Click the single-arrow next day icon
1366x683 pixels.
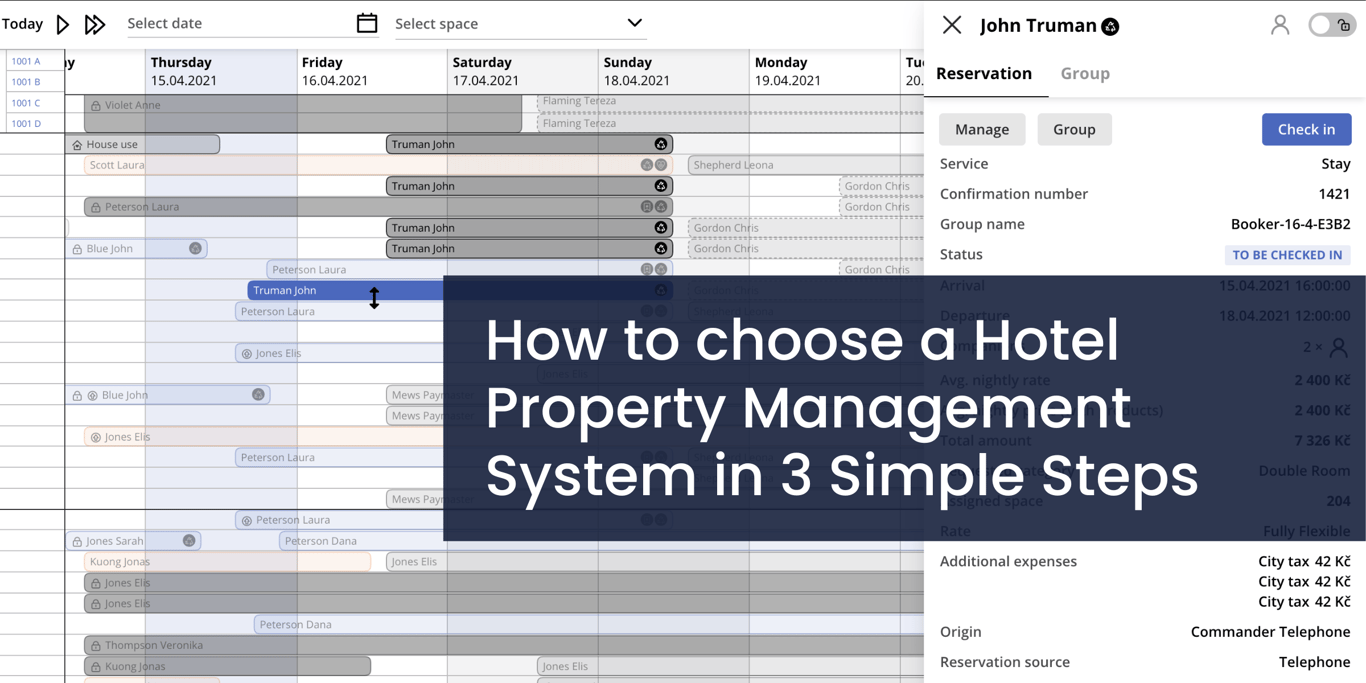click(x=63, y=23)
